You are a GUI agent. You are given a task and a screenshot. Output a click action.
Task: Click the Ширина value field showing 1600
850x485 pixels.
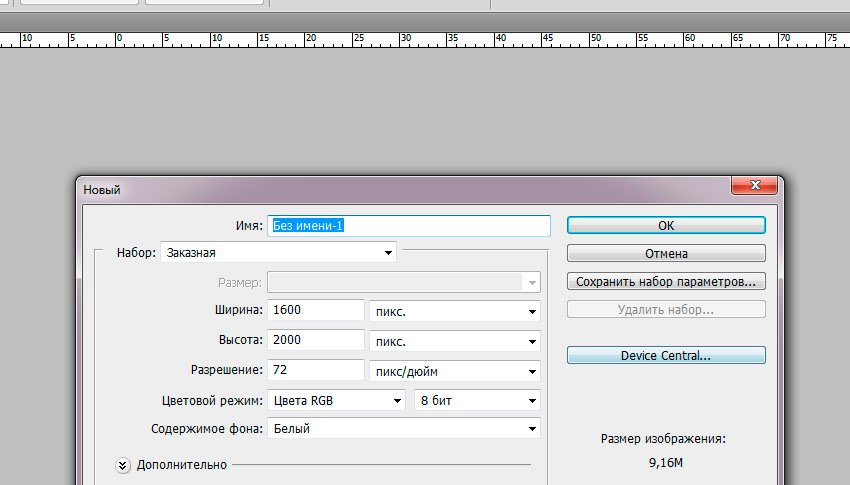315,311
